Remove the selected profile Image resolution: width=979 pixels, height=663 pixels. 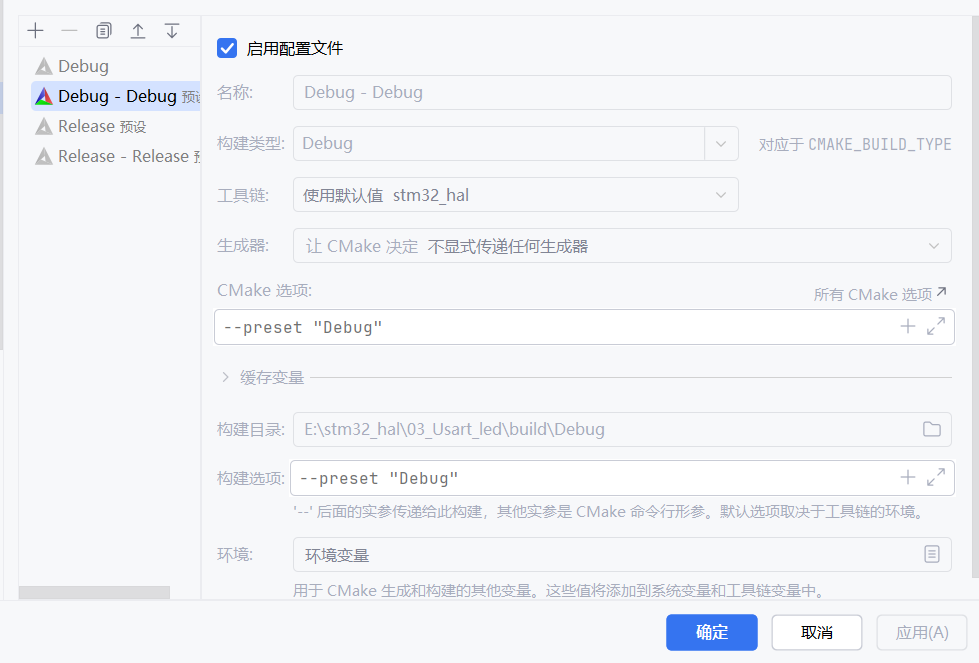(x=69, y=31)
